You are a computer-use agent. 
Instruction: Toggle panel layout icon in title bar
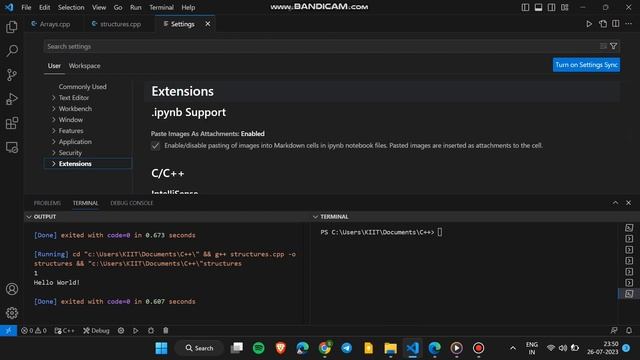point(538,7)
